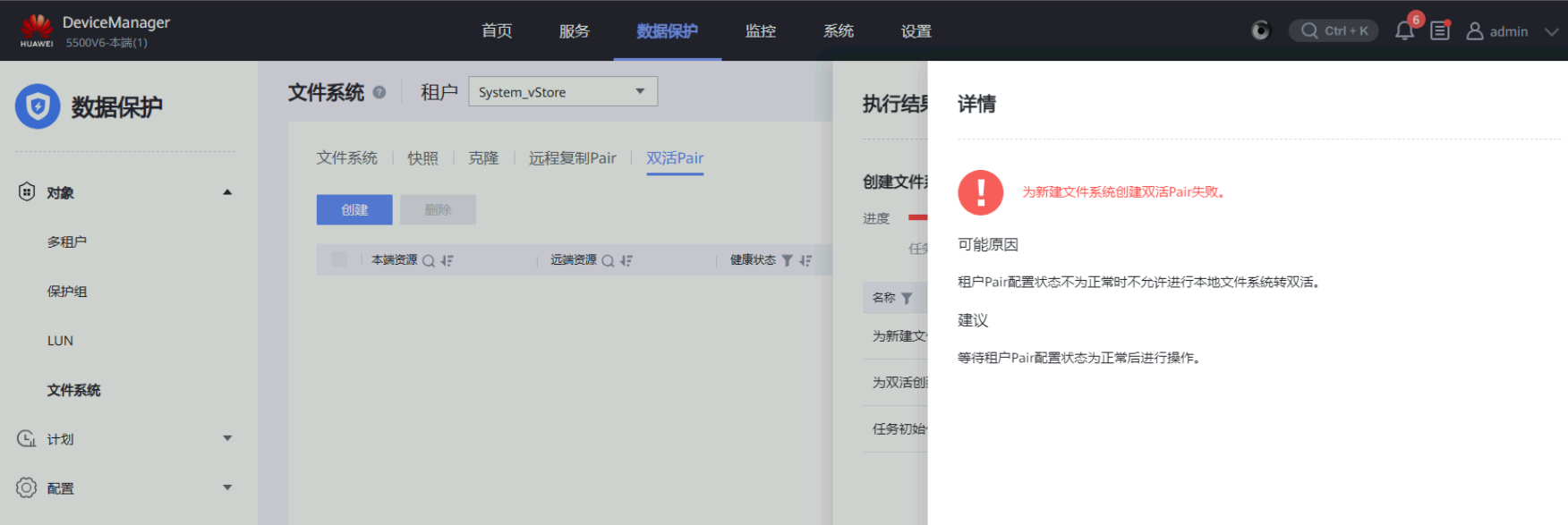The height and width of the screenshot is (525, 1568).
Task: Click the filter icon beside 名称 column
Action: click(907, 298)
